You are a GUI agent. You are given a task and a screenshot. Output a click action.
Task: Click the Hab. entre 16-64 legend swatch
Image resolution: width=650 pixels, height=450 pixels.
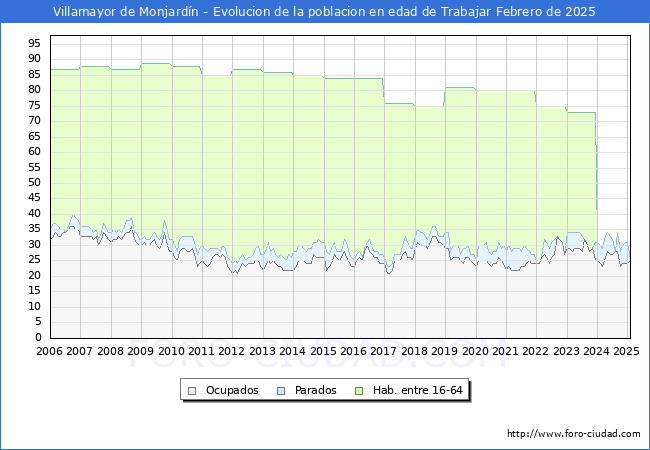click(359, 391)
